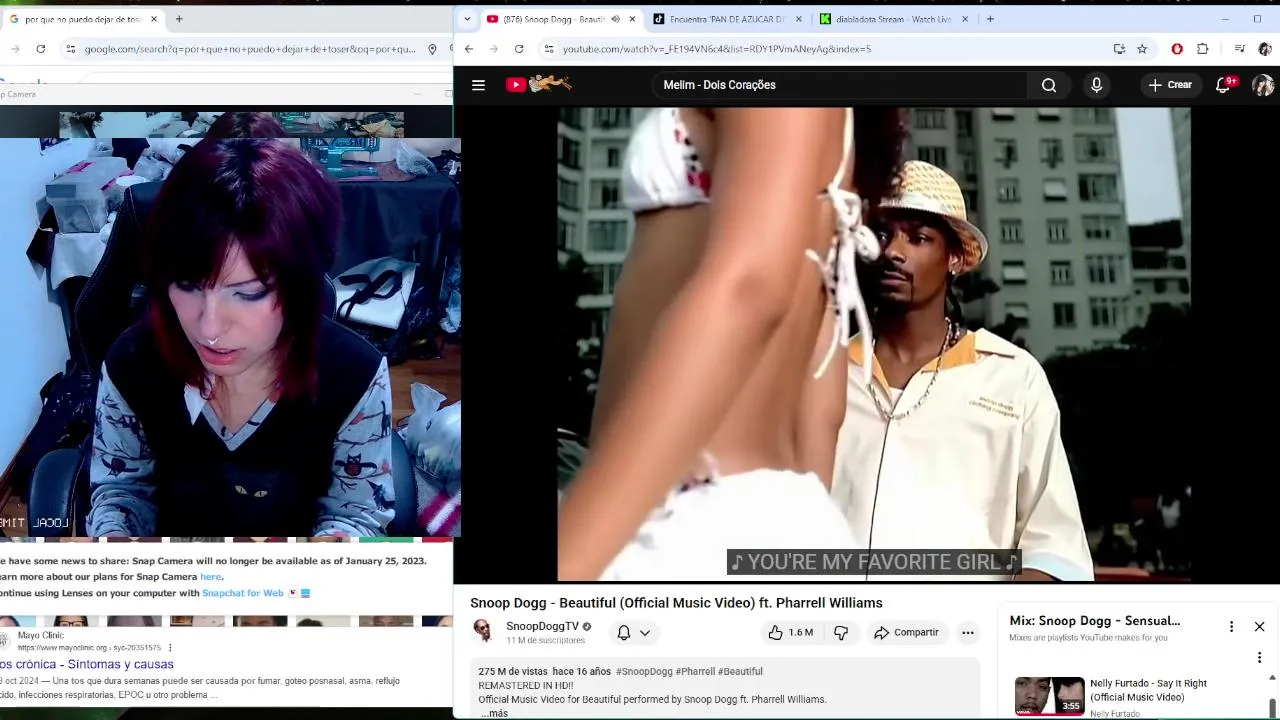1280x720 pixels.
Task: Close the PAN DE AZUCAR tab
Action: 798,19
